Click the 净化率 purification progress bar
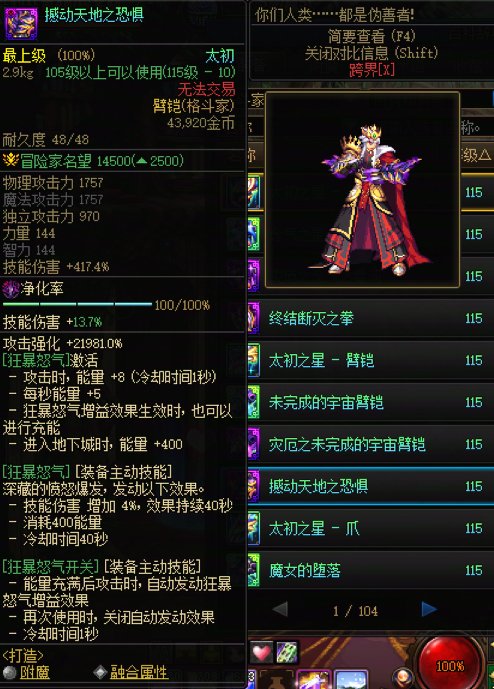 [x=77, y=304]
